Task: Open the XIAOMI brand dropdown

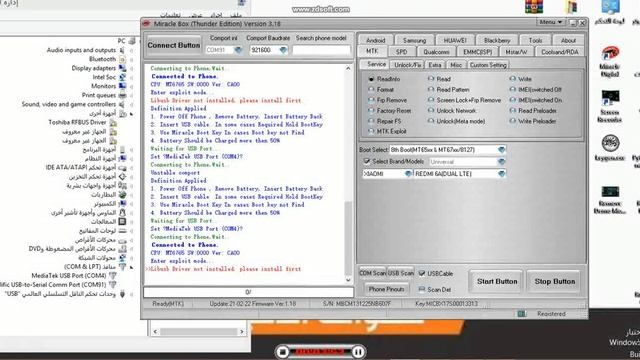Action: point(408,174)
